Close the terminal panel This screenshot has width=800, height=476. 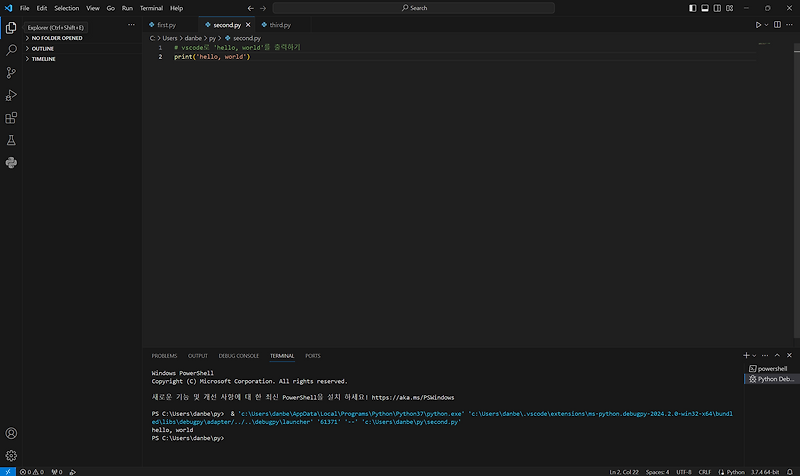pyautogui.click(x=789, y=355)
